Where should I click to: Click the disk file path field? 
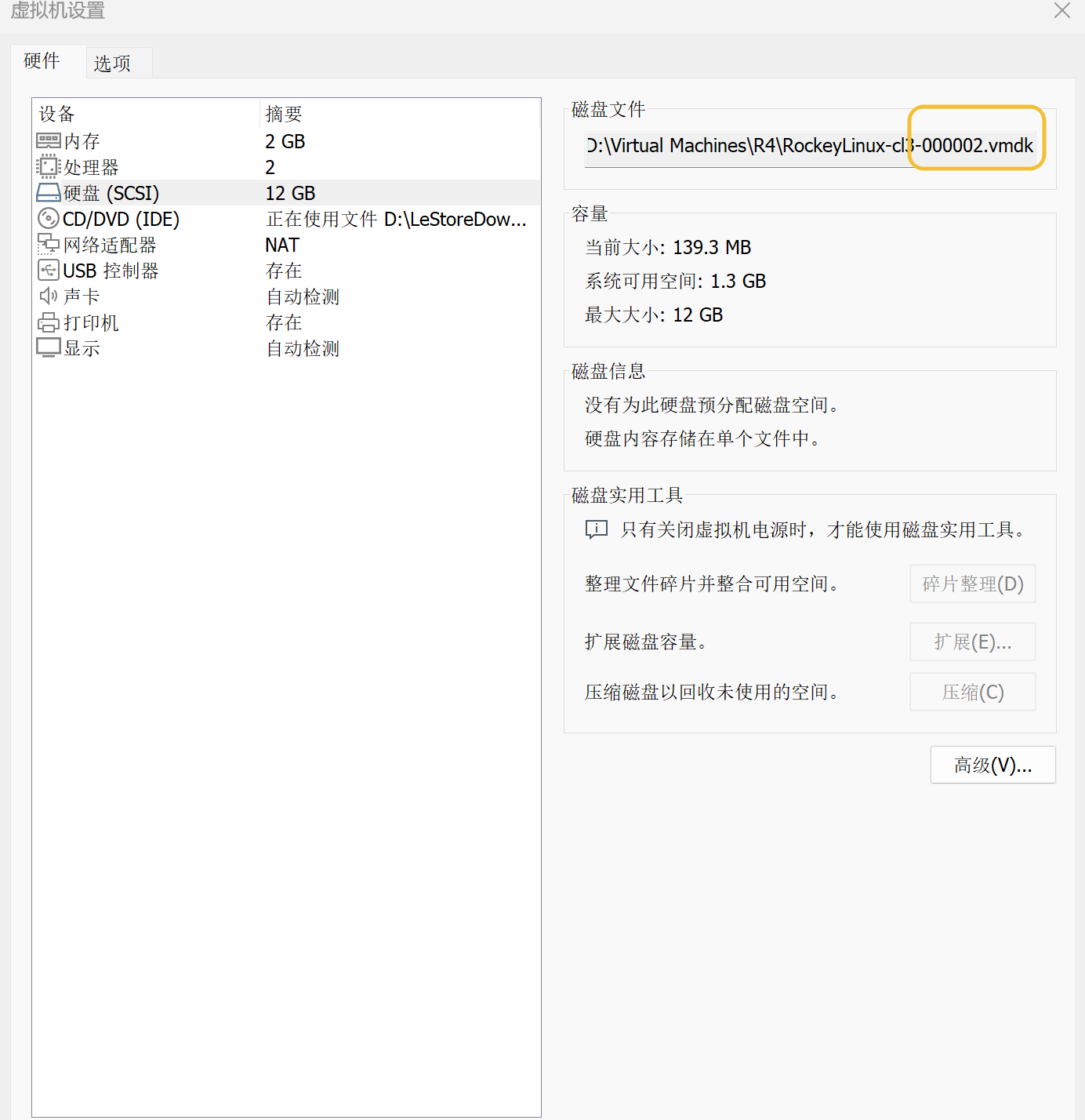coord(809,146)
